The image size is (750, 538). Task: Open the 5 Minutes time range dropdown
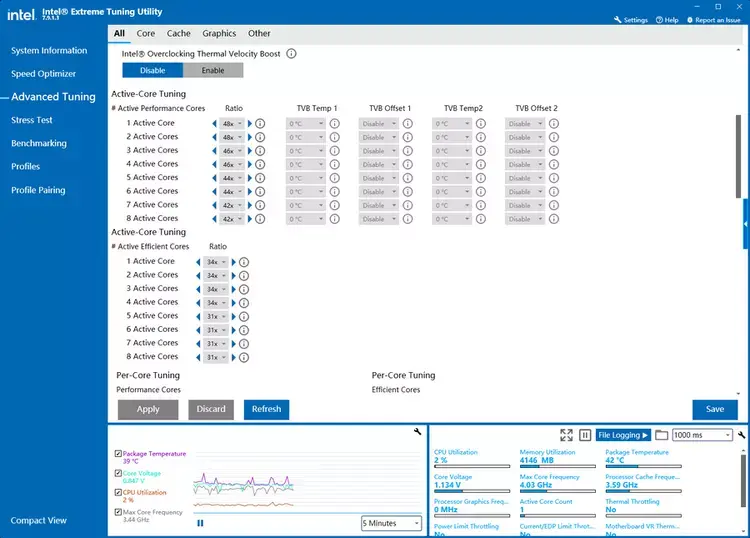[391, 523]
